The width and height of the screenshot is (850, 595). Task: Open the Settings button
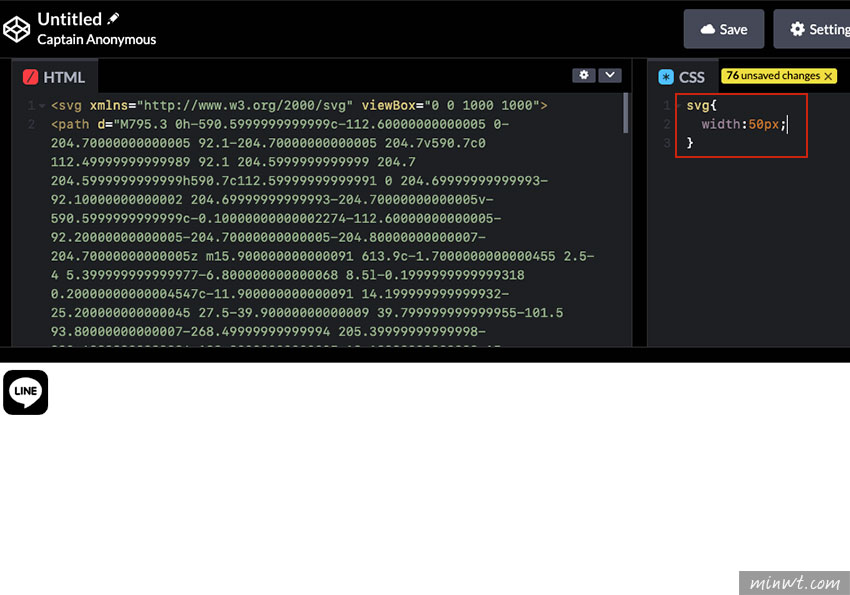(812, 29)
